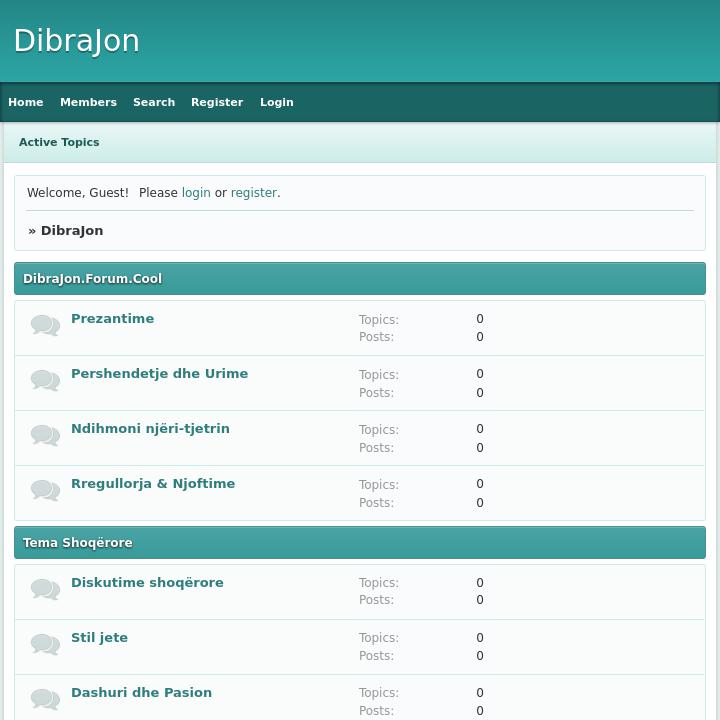Open the Prezantime forum
Image resolution: width=720 pixels, height=720 pixels.
(x=112, y=319)
